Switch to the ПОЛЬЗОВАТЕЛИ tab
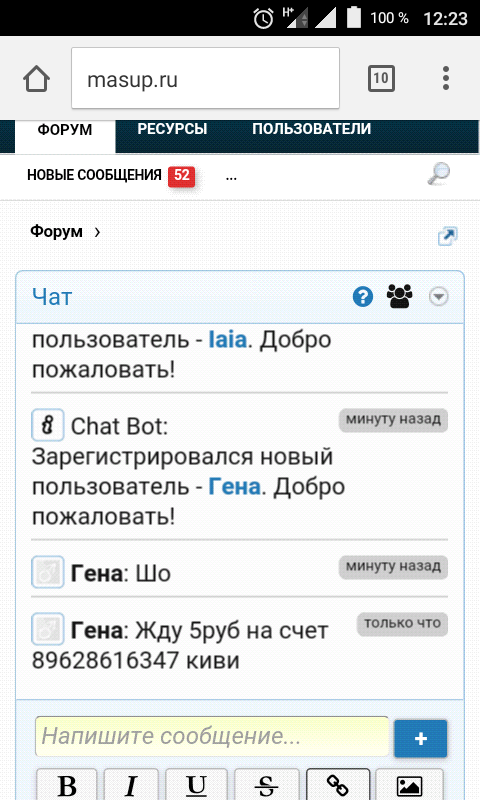The width and height of the screenshot is (480, 800). (x=311, y=129)
